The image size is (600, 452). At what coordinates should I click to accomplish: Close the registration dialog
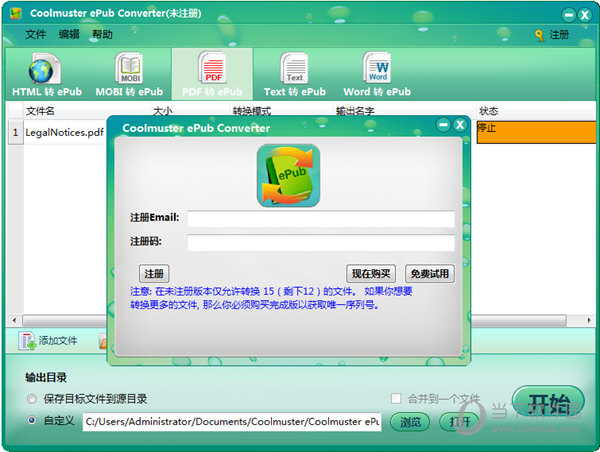pos(460,125)
